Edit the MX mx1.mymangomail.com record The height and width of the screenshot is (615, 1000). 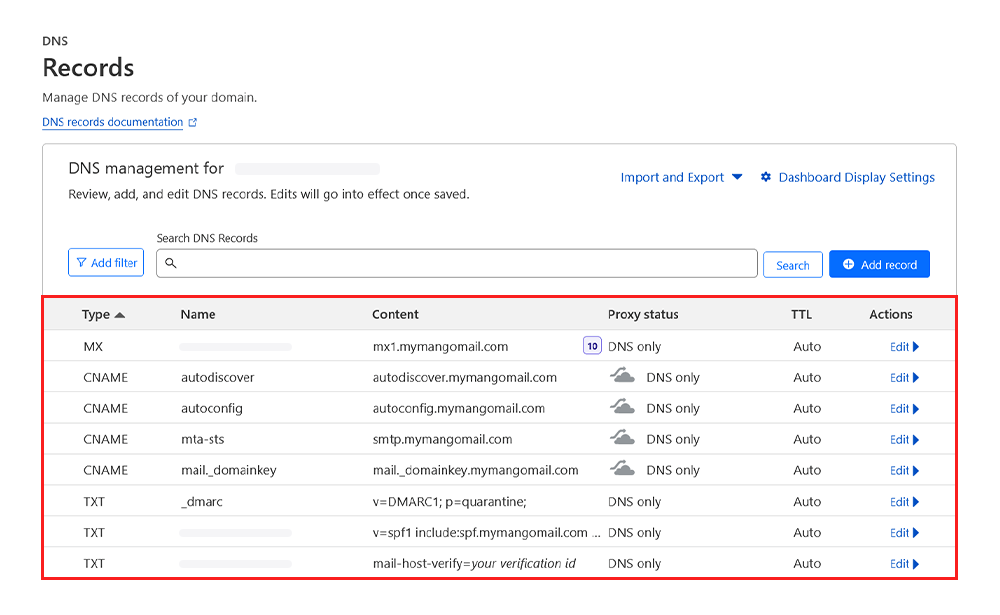[904, 347]
